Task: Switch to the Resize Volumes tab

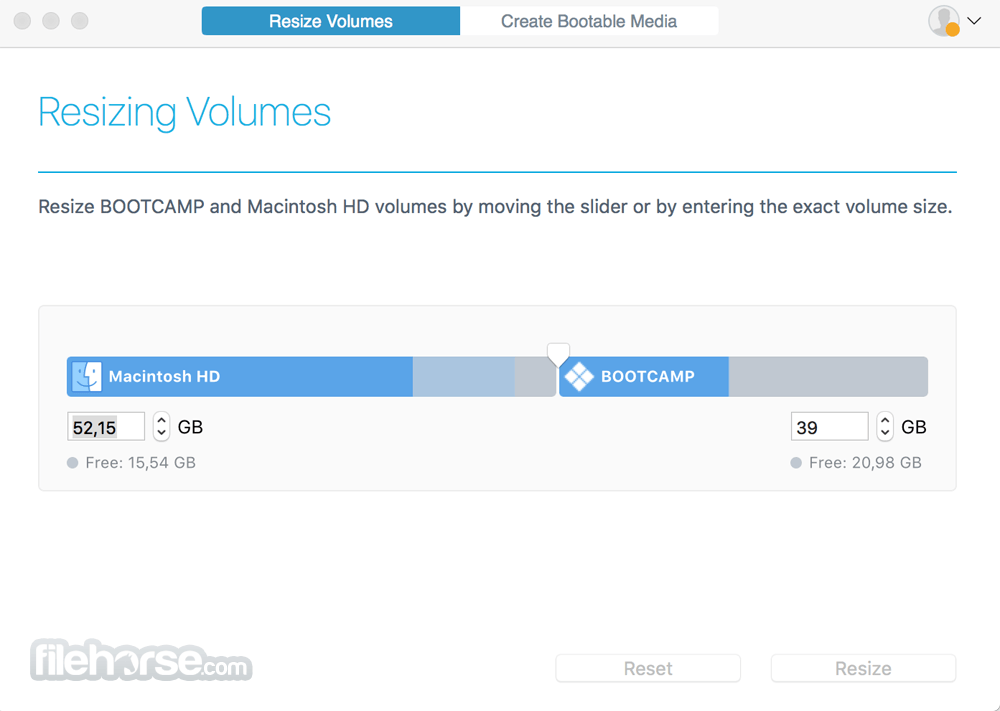Action: tap(330, 21)
